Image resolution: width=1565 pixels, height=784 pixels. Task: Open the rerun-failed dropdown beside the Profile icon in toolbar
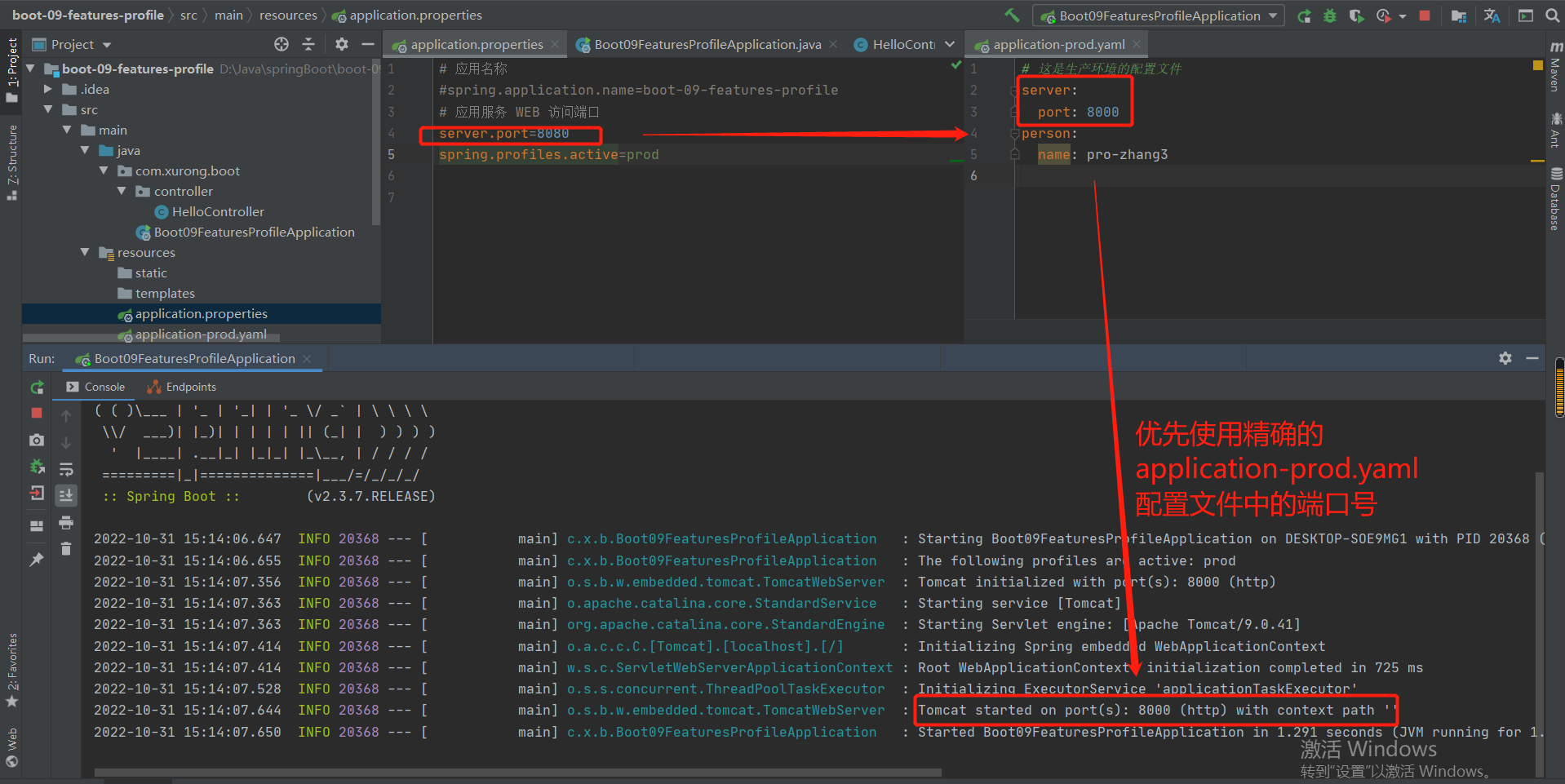1403,16
